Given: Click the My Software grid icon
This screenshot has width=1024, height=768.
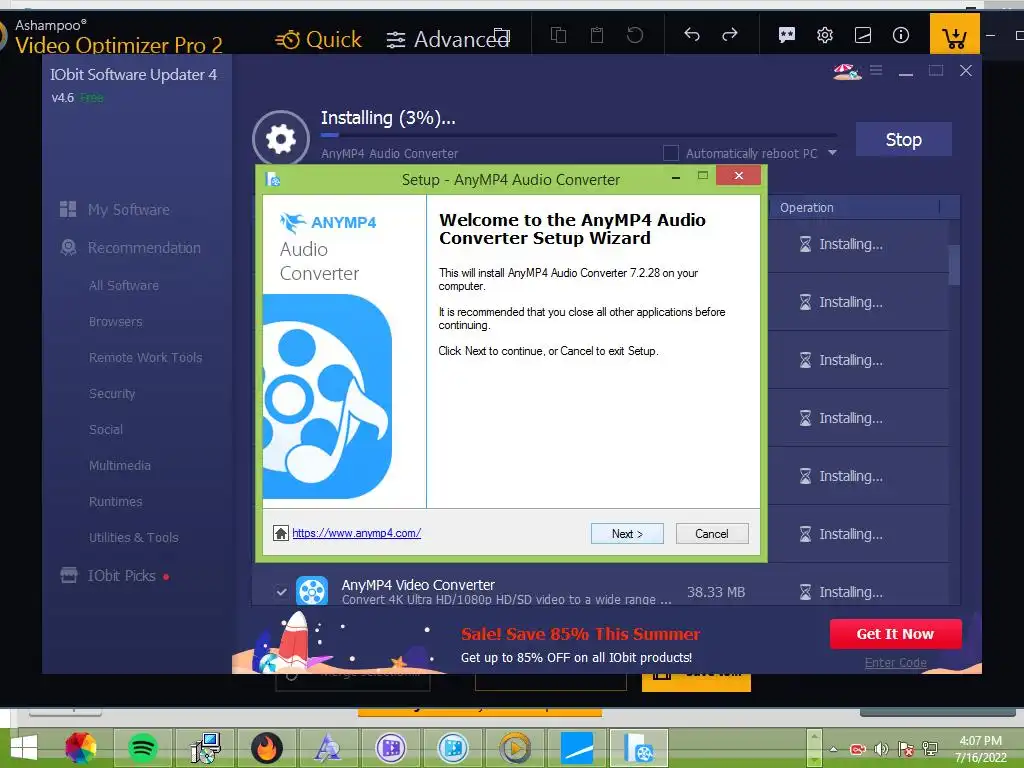Looking at the screenshot, I should tap(68, 209).
